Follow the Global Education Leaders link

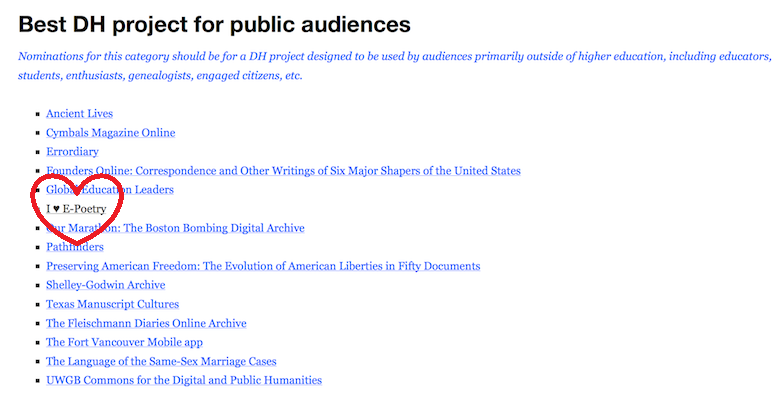pos(109,190)
